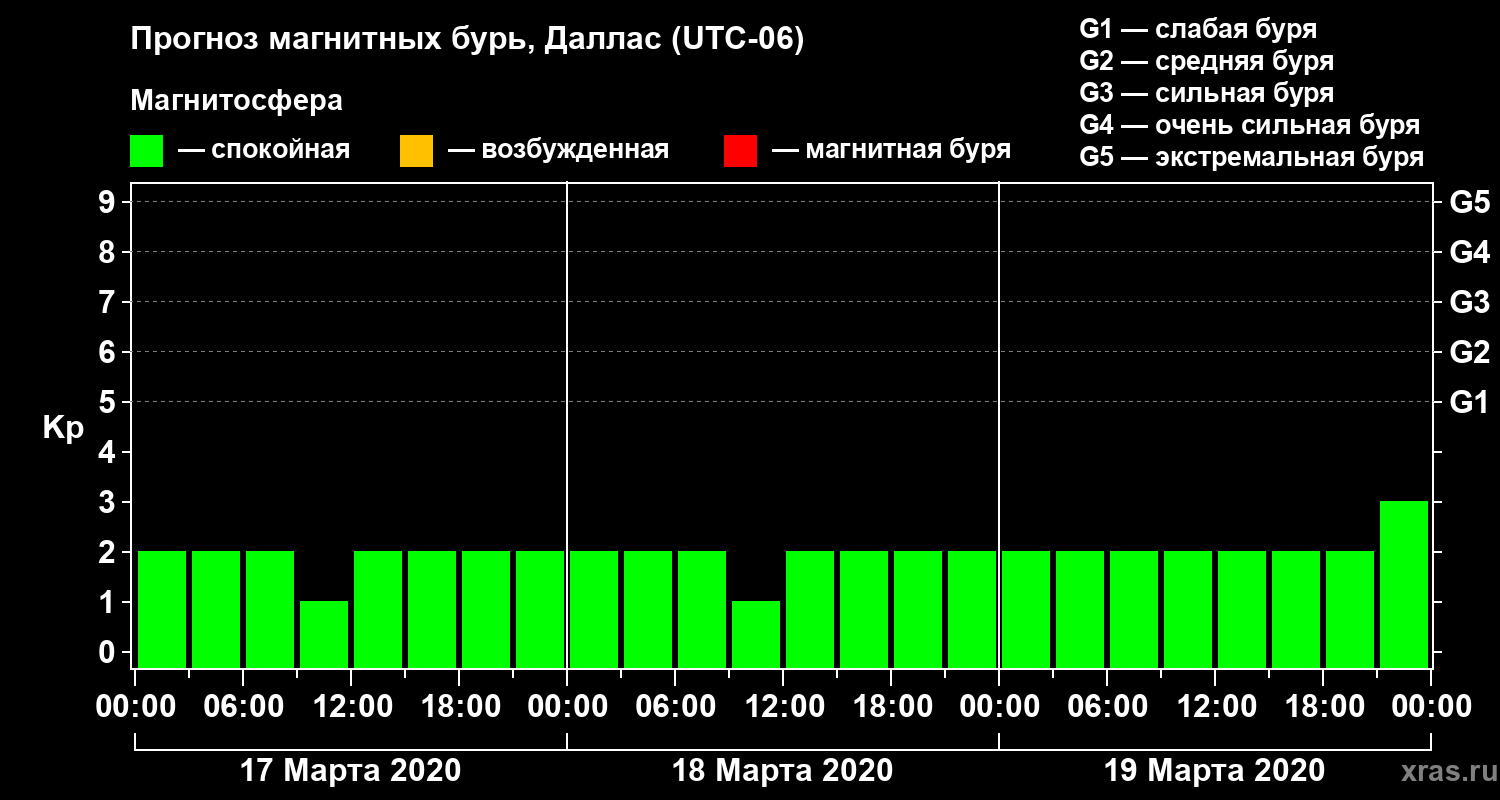Click the '18 Марта 2020' date label
Image resolution: width=1500 pixels, height=800 pixels.
pyautogui.click(x=782, y=771)
